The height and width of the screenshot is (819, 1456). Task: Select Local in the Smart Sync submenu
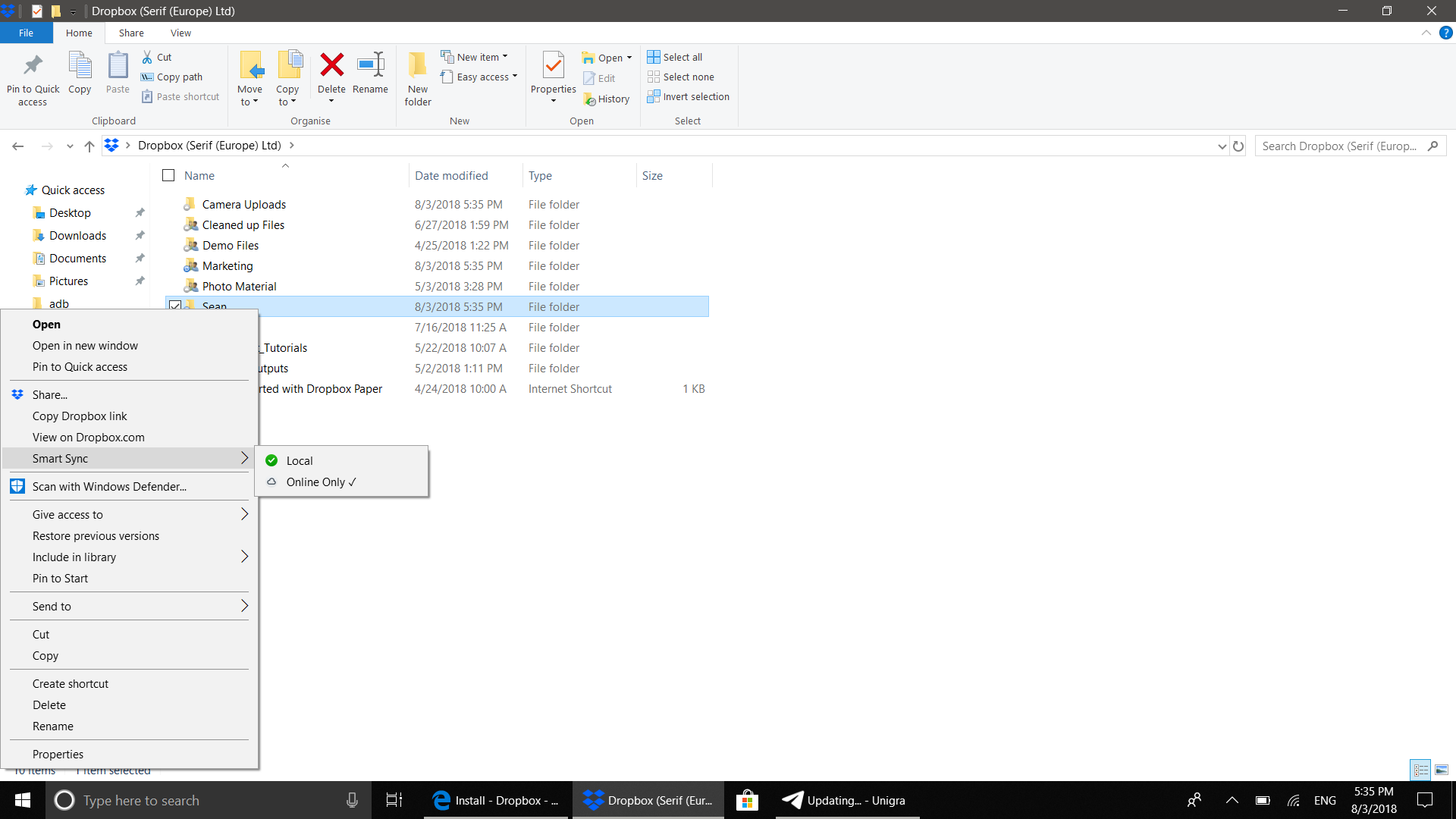(300, 460)
